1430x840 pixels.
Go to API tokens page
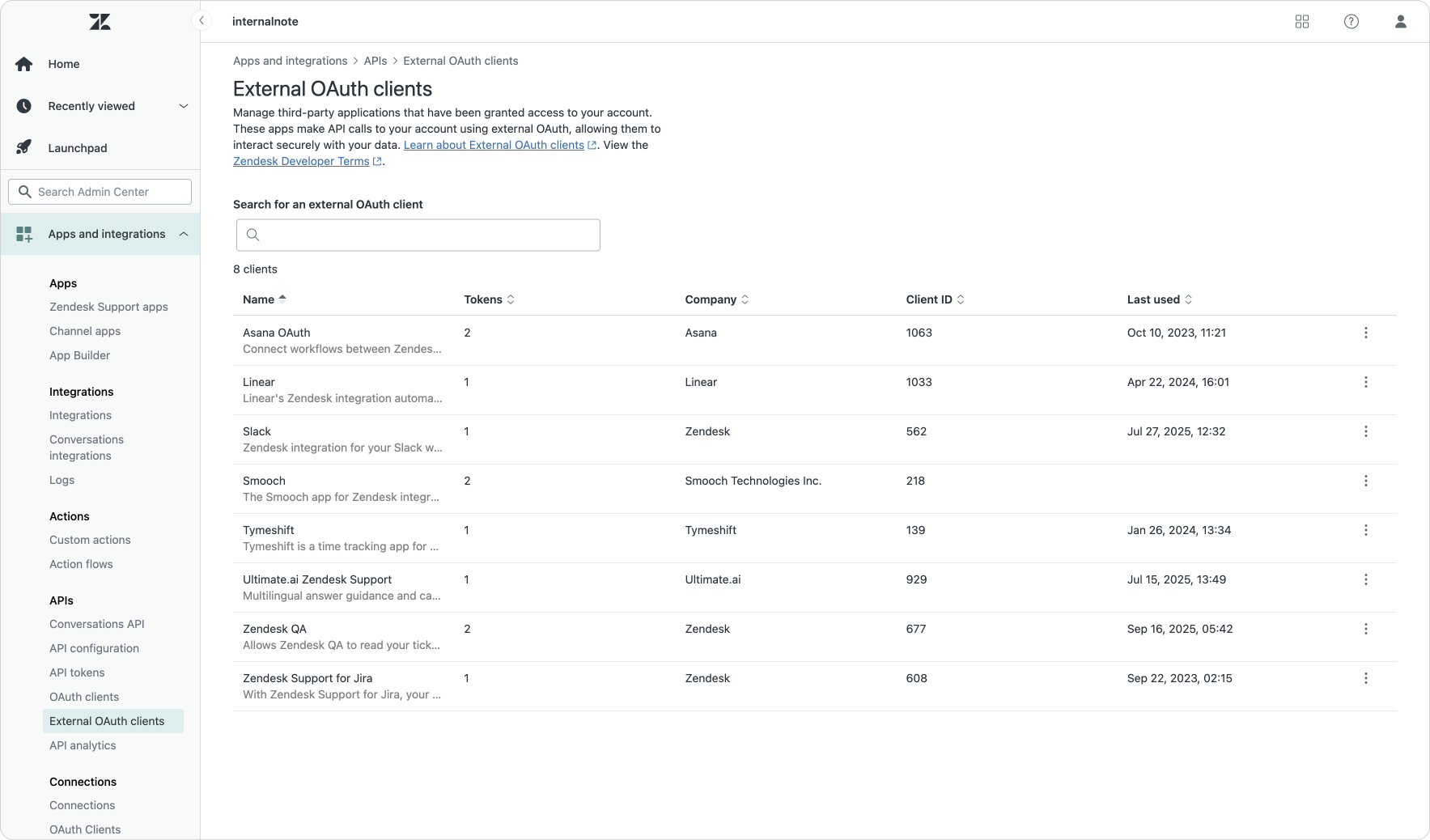click(x=77, y=672)
